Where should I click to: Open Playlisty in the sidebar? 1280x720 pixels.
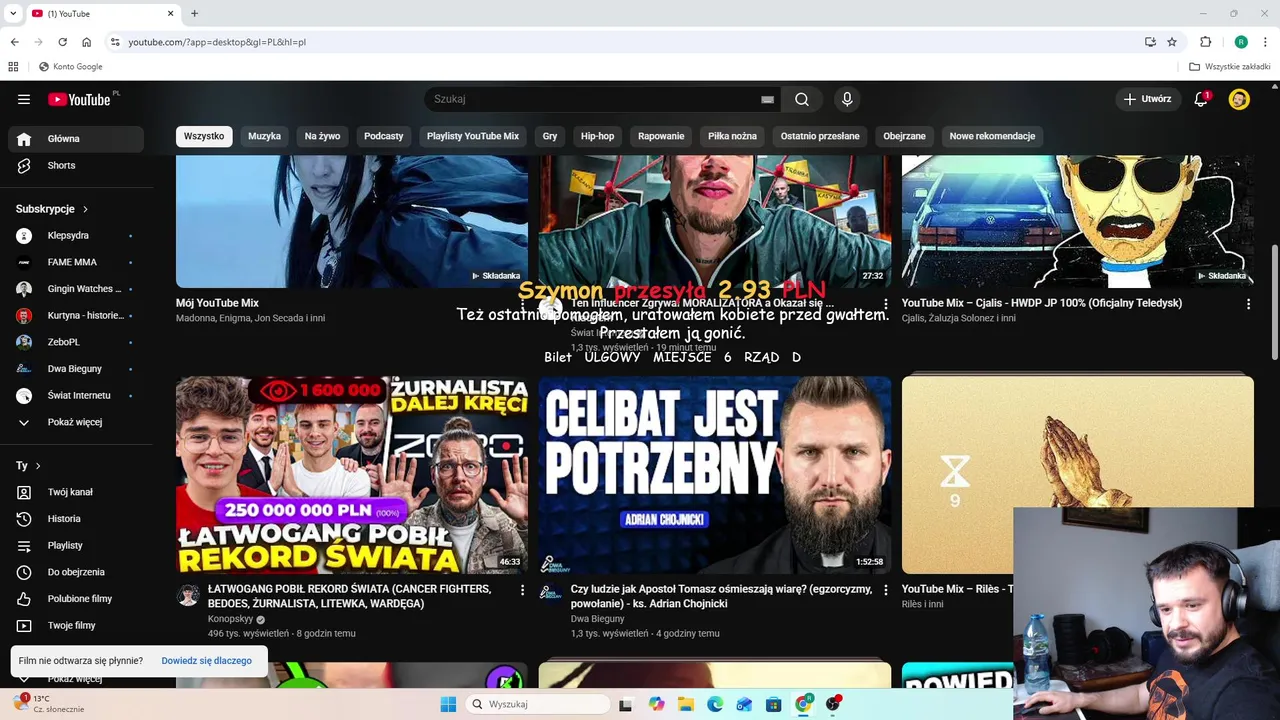76,545
